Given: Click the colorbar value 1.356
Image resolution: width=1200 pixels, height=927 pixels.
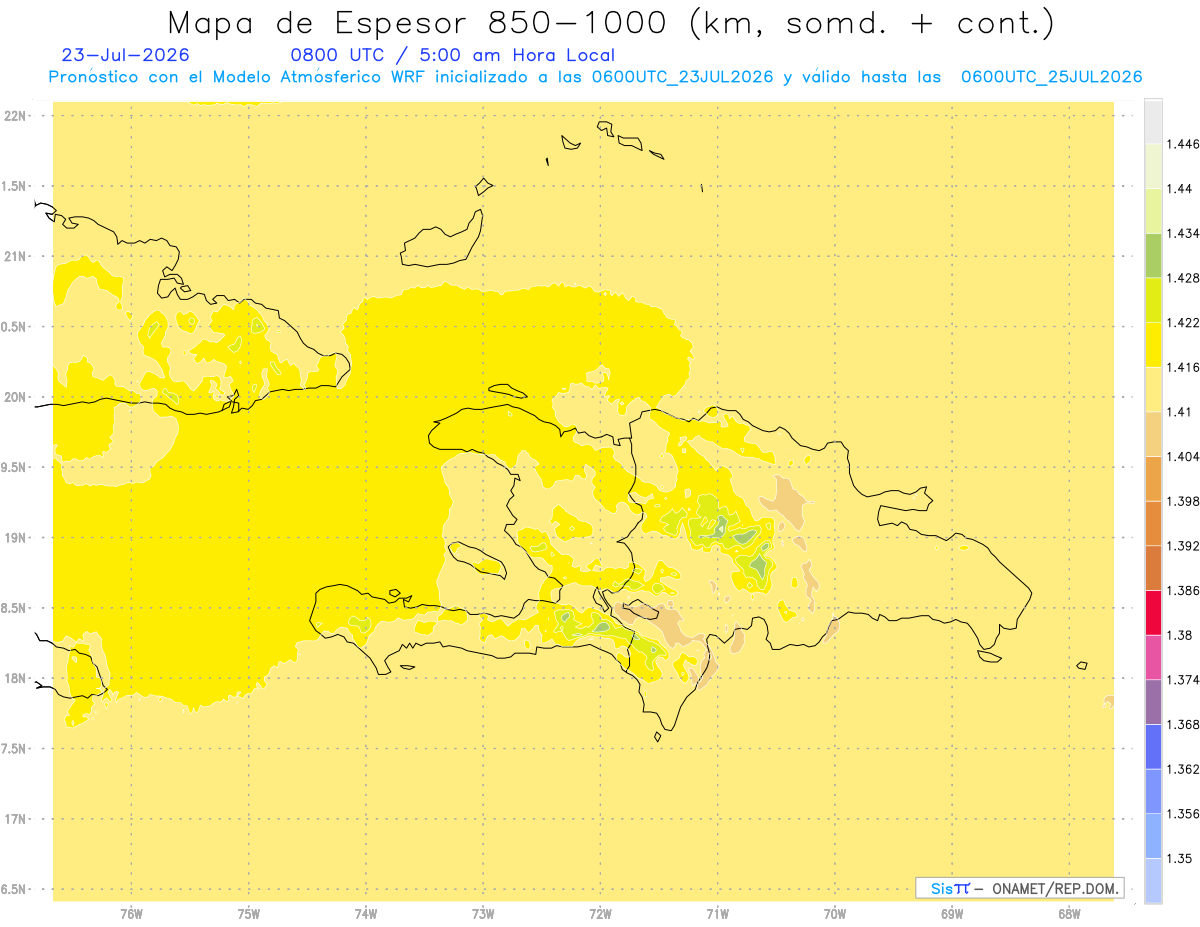Looking at the screenshot, I should [x=1183, y=814].
